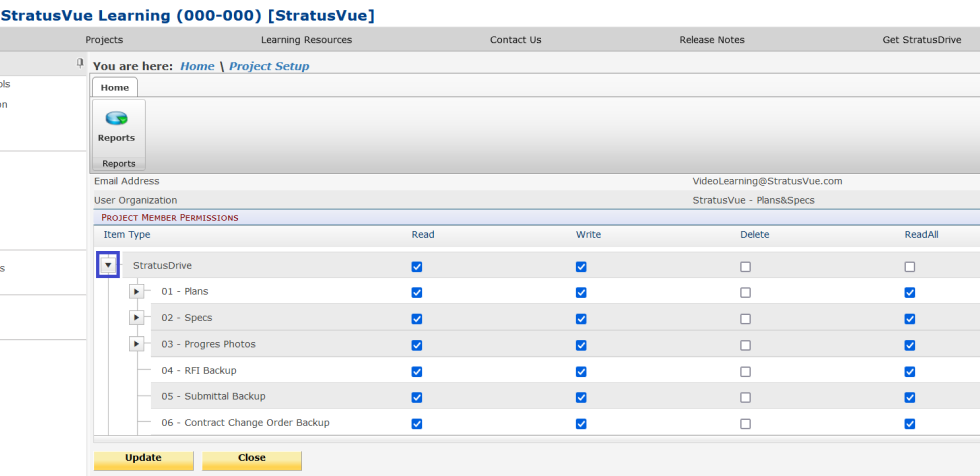The image size is (980, 476).
Task: Uncheck ReadAll for 03 - Progres Photos
Action: pyautogui.click(x=910, y=345)
